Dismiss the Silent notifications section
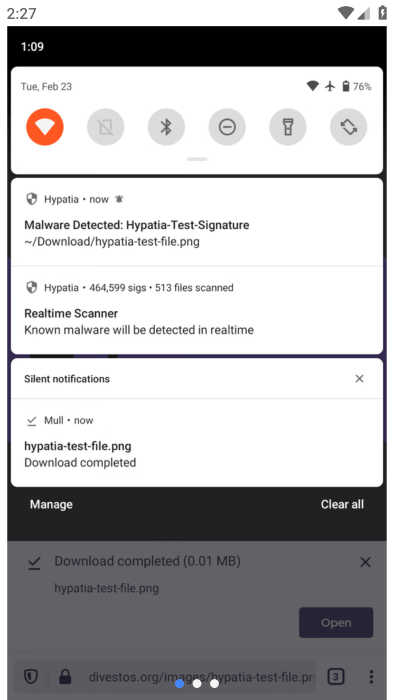 click(x=359, y=379)
